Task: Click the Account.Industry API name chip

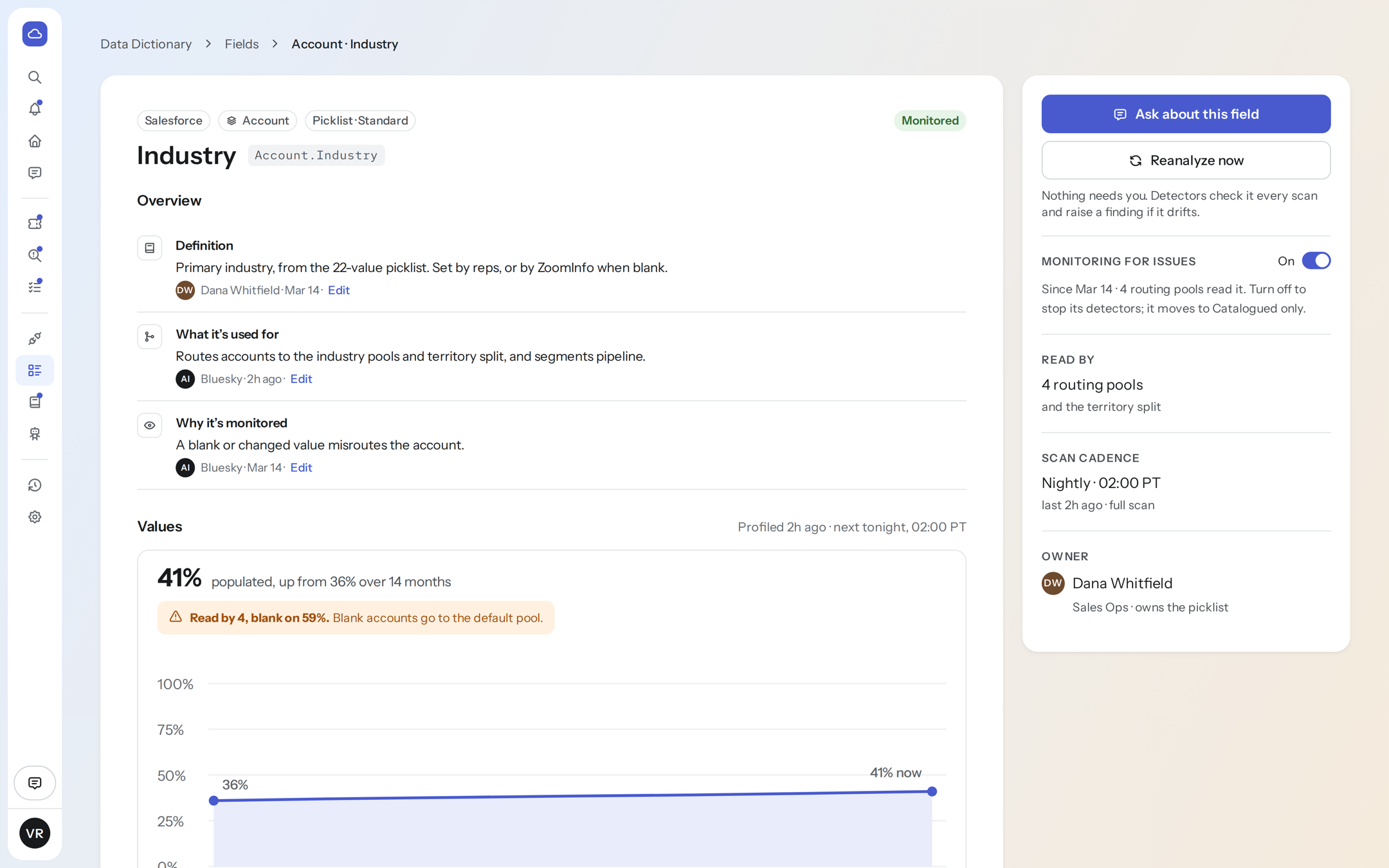Action: click(x=316, y=155)
